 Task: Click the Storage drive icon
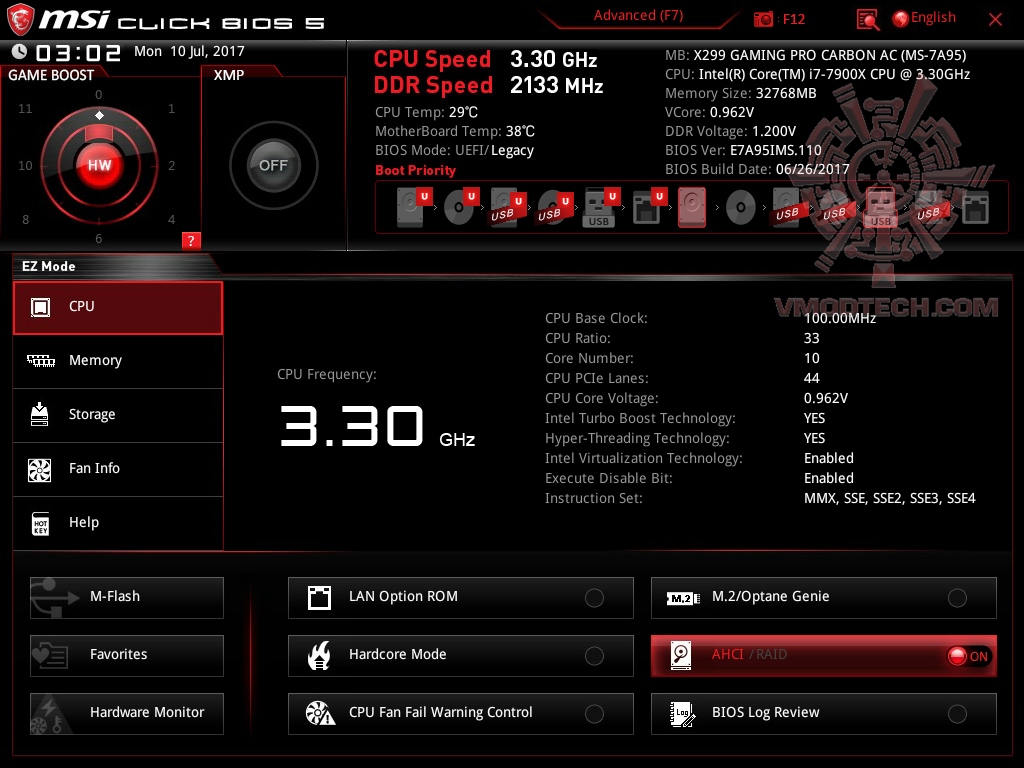pyautogui.click(x=40, y=414)
